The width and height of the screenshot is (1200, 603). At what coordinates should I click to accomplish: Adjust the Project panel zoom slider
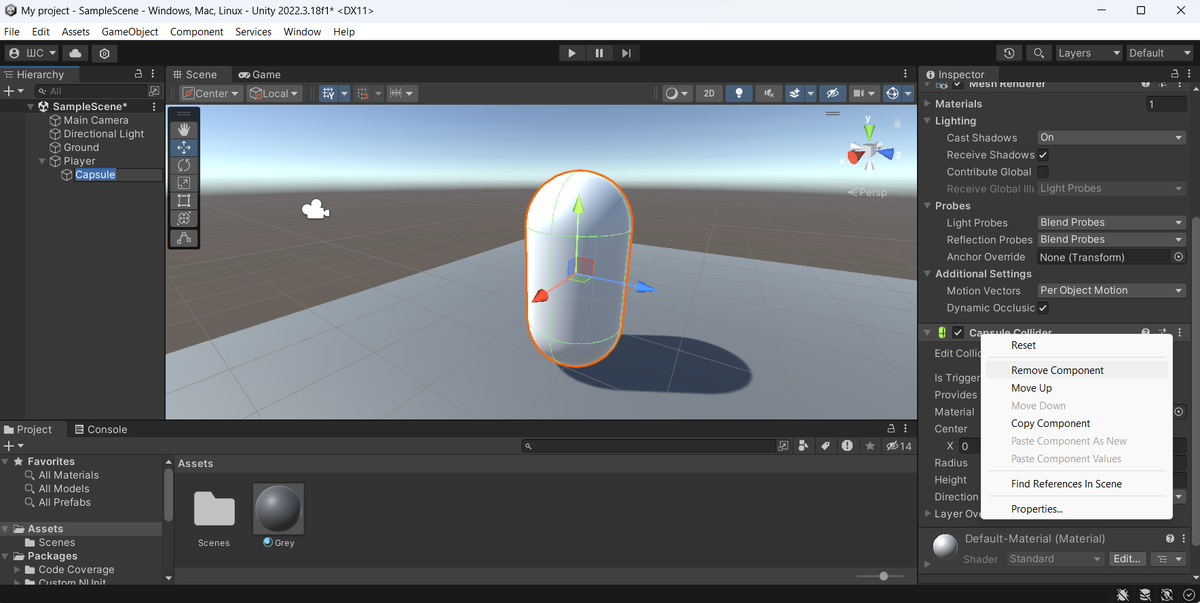pos(882,576)
